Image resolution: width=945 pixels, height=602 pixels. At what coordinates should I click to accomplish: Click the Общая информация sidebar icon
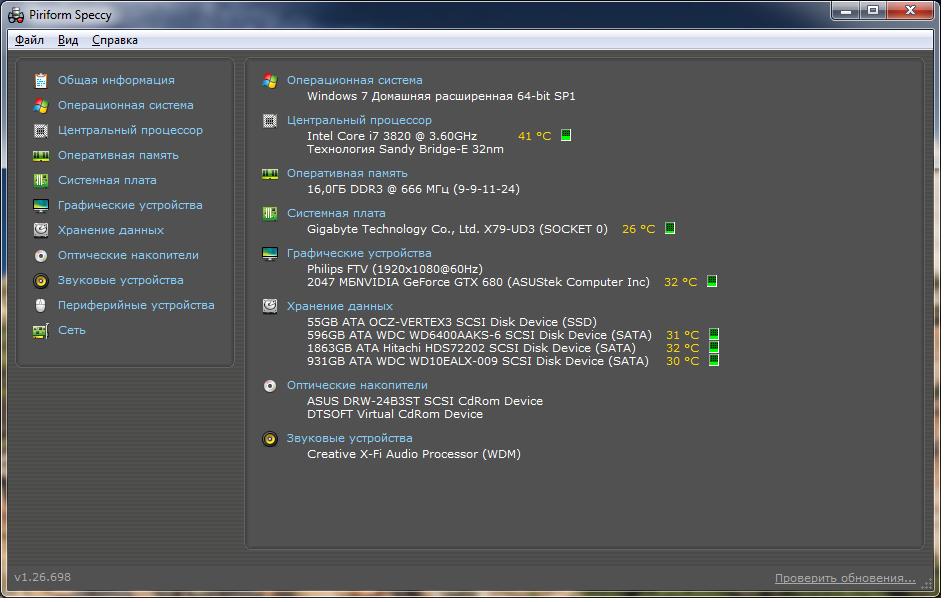[41, 80]
